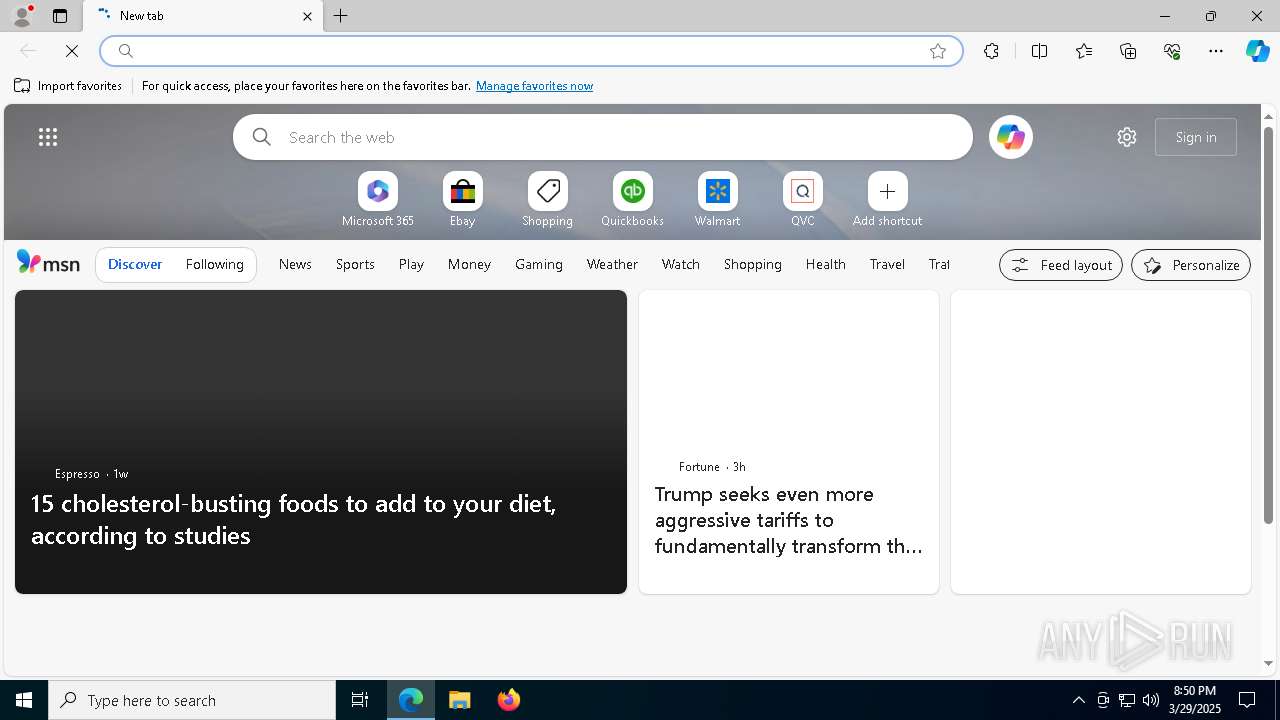Open Split screen view
Viewport: 1280px width, 720px height.
point(1039,51)
